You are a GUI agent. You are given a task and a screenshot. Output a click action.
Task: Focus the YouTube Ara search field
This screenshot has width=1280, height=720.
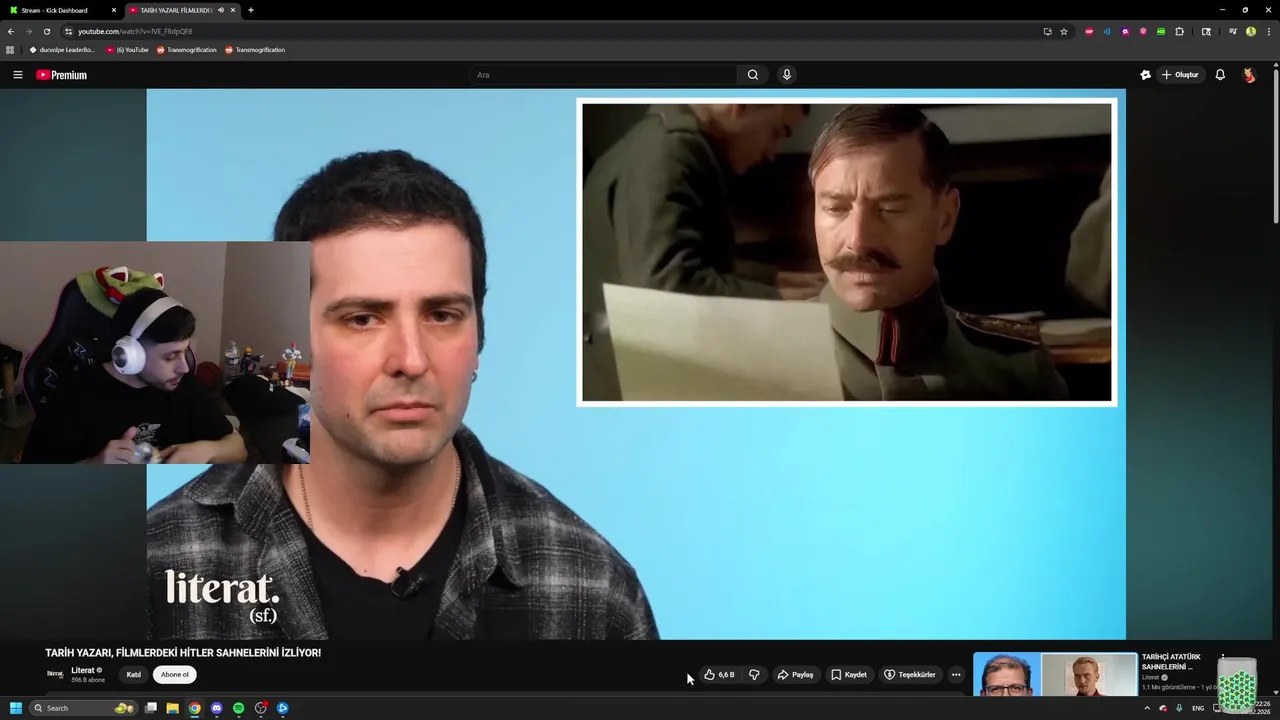tap(603, 75)
